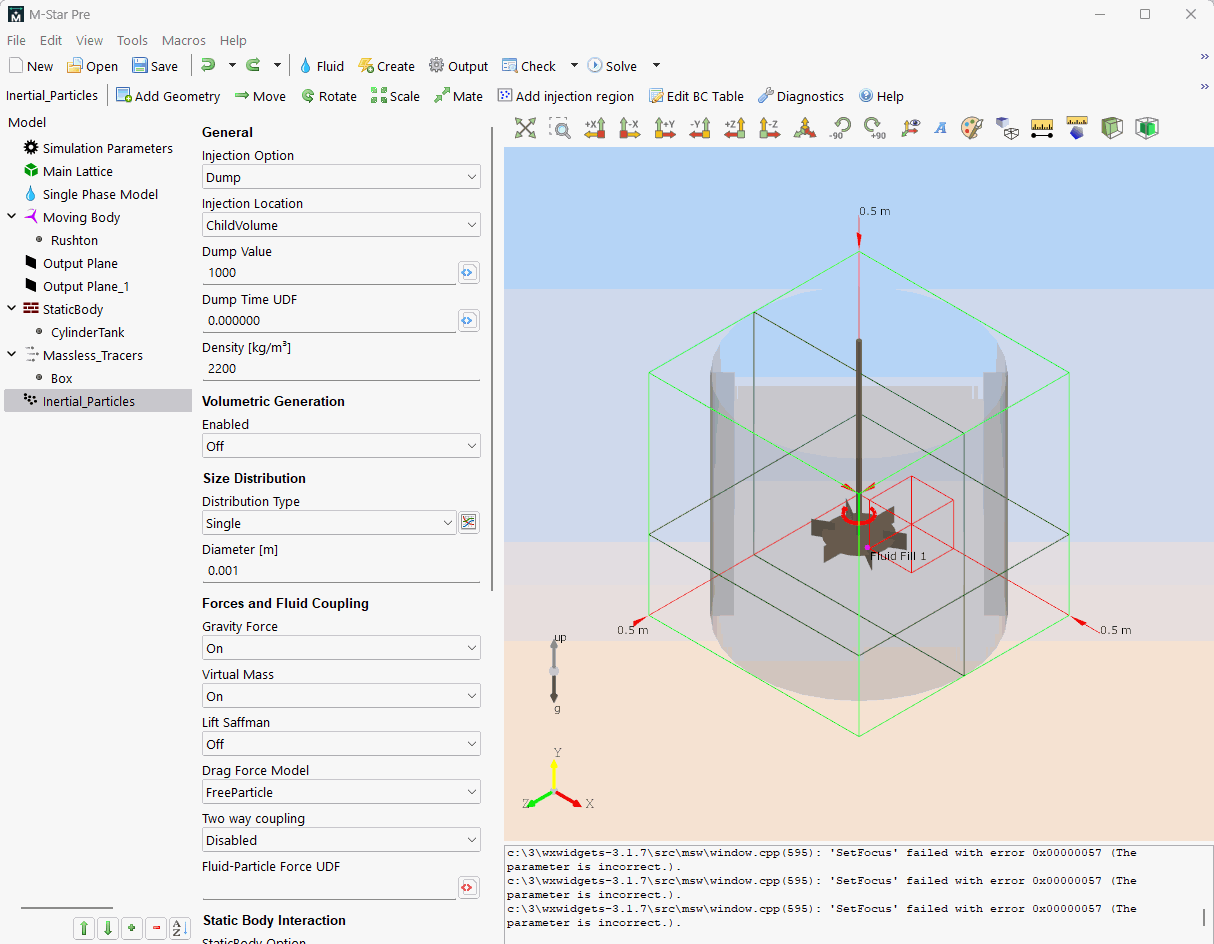Open the Injection Option dropdown
The height and width of the screenshot is (944, 1214).
[341, 177]
